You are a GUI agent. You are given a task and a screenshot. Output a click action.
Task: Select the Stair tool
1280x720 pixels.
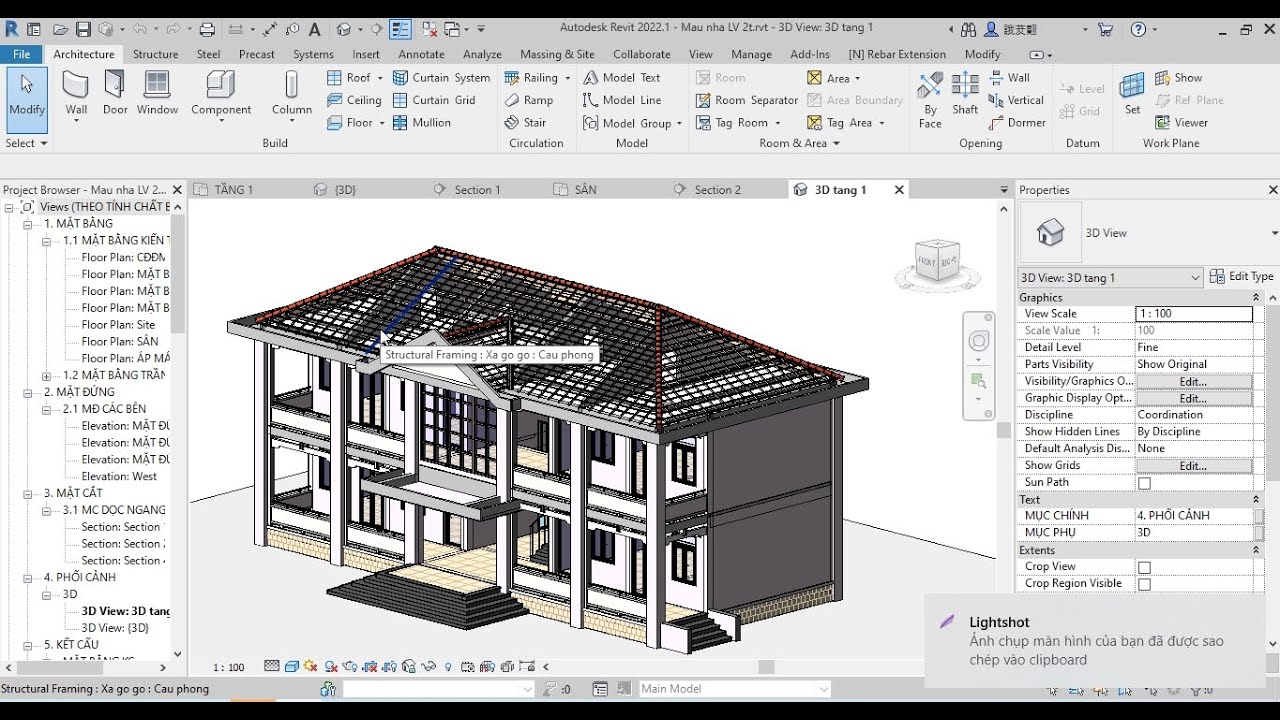[526, 122]
